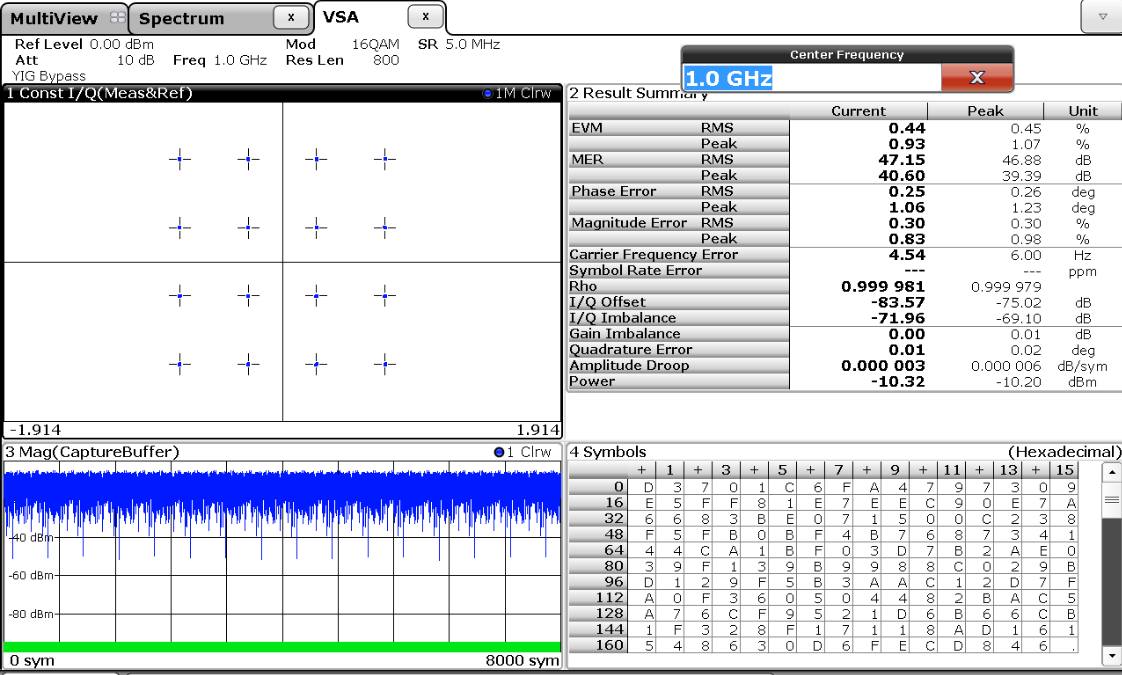Click the -1.914 constellation axis label
1122x675 pixels.
point(35,430)
